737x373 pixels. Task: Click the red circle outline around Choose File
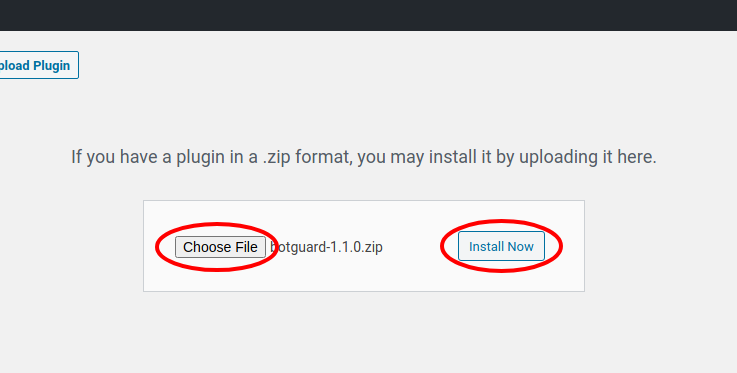pos(159,247)
